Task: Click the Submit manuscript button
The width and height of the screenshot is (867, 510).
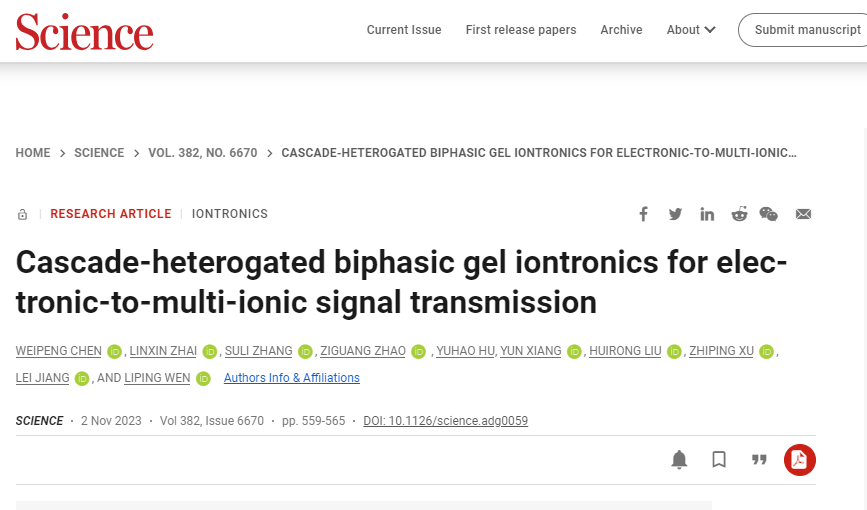Action: tap(807, 30)
